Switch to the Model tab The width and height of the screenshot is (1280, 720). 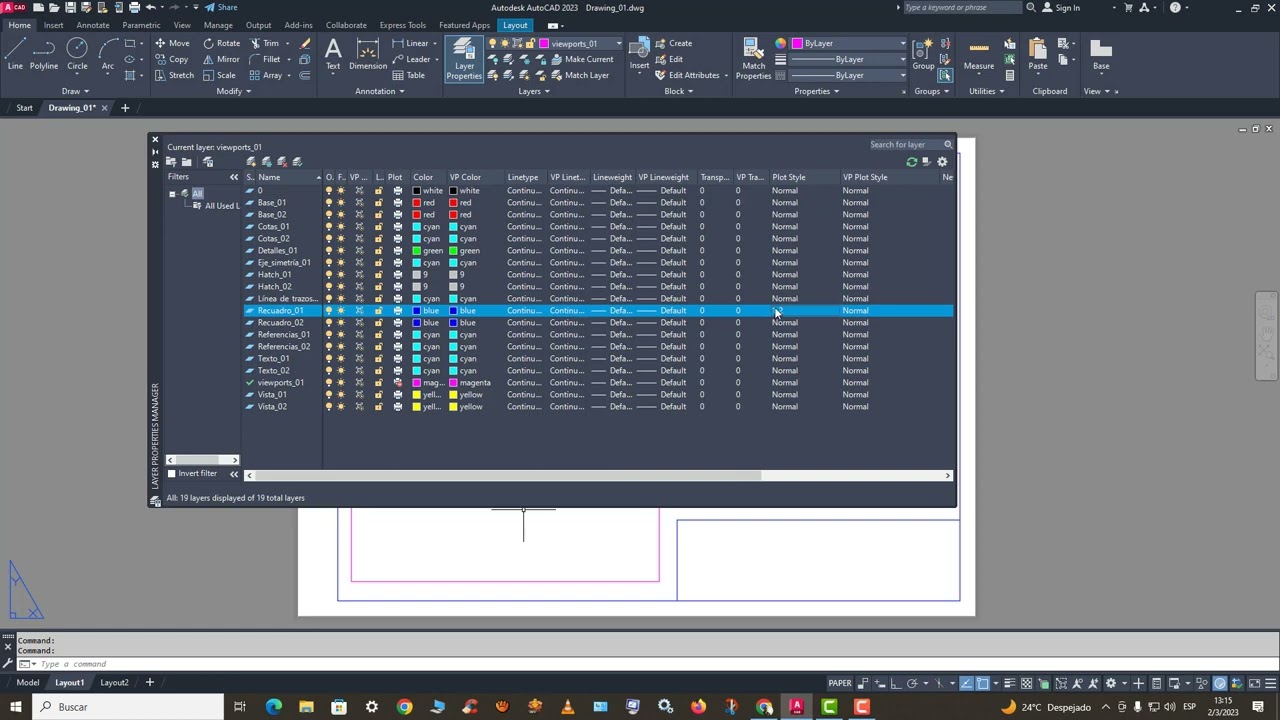pos(27,683)
